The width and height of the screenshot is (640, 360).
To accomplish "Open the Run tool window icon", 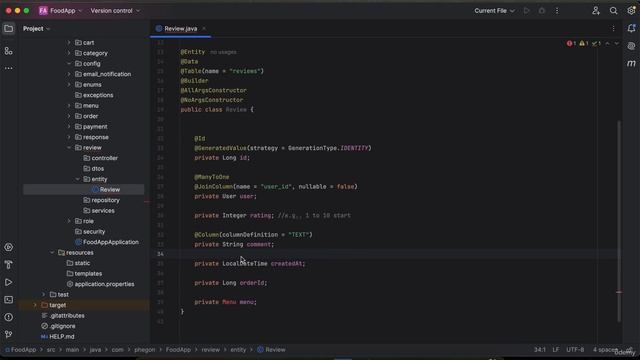I will 9,282.
